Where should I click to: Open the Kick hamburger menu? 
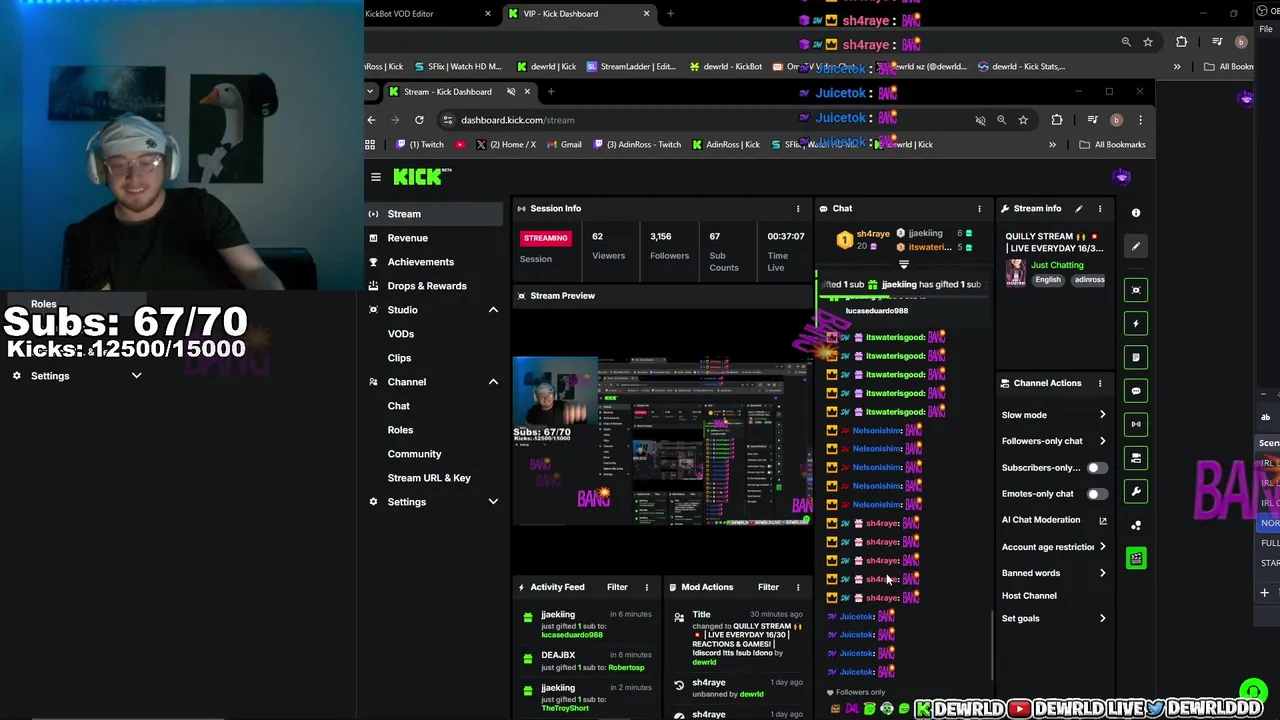click(x=376, y=177)
